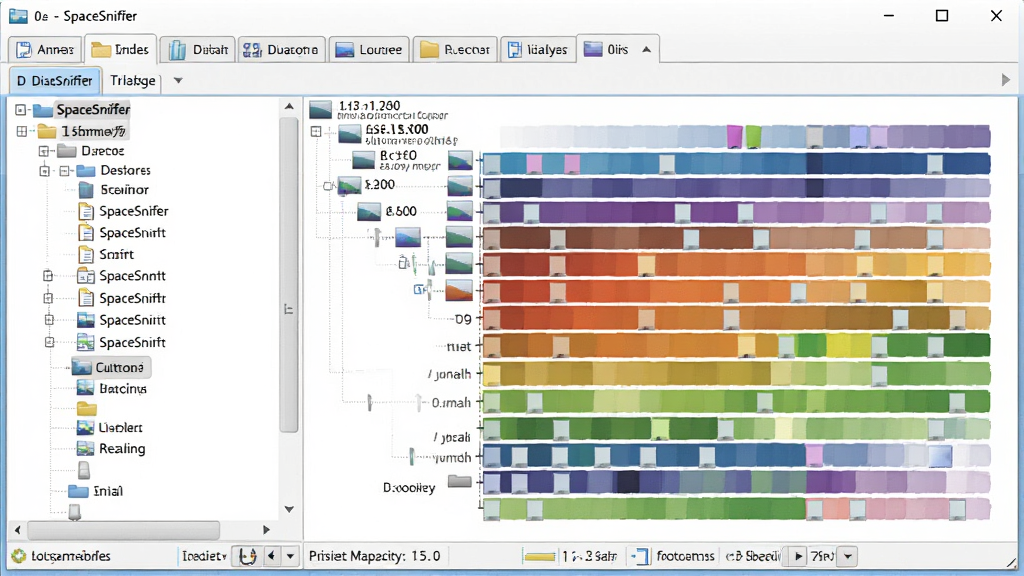
Task: Select the 1Sbmmeify yellow folder
Action: click(46, 131)
